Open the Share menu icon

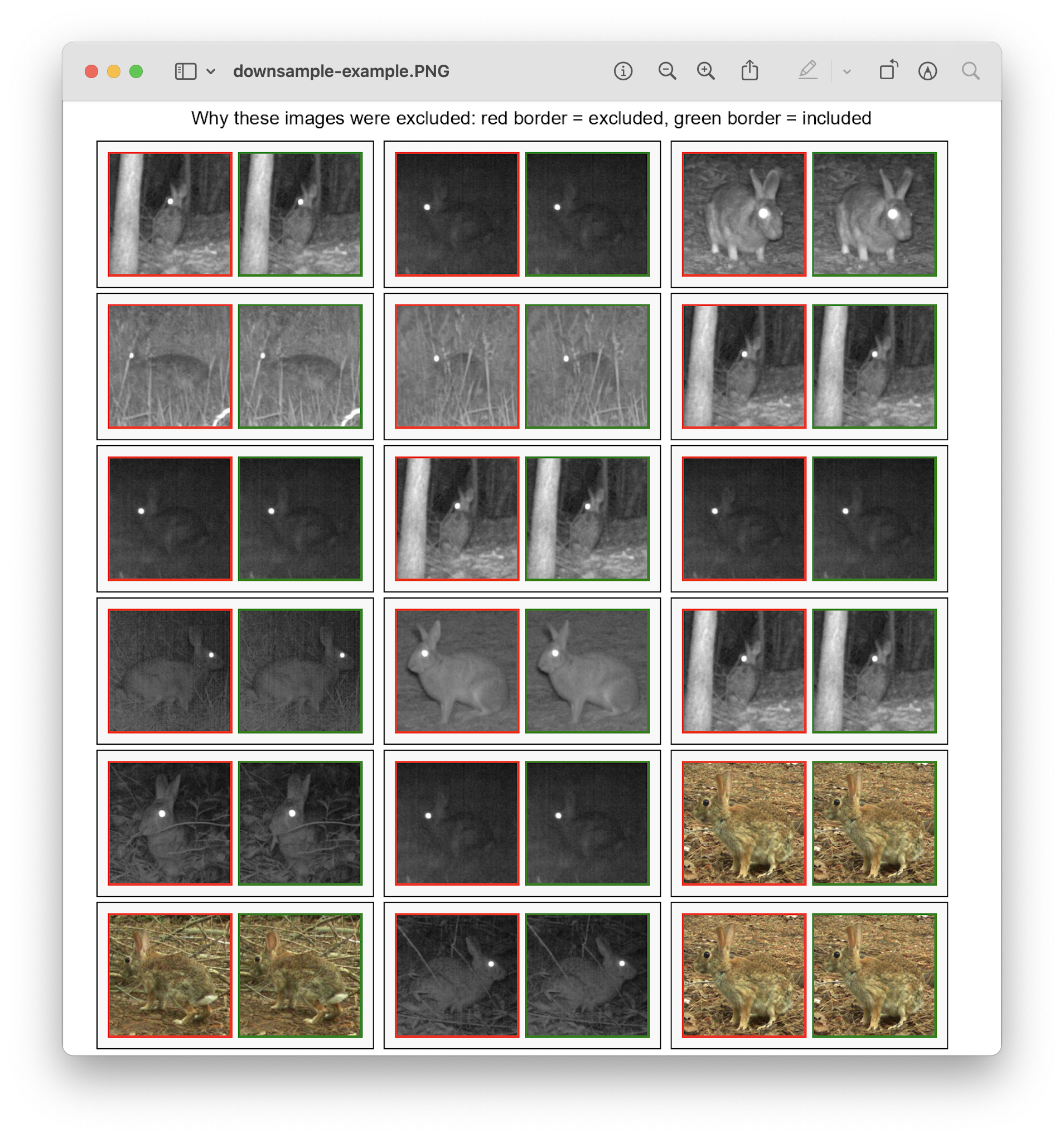tap(750, 70)
